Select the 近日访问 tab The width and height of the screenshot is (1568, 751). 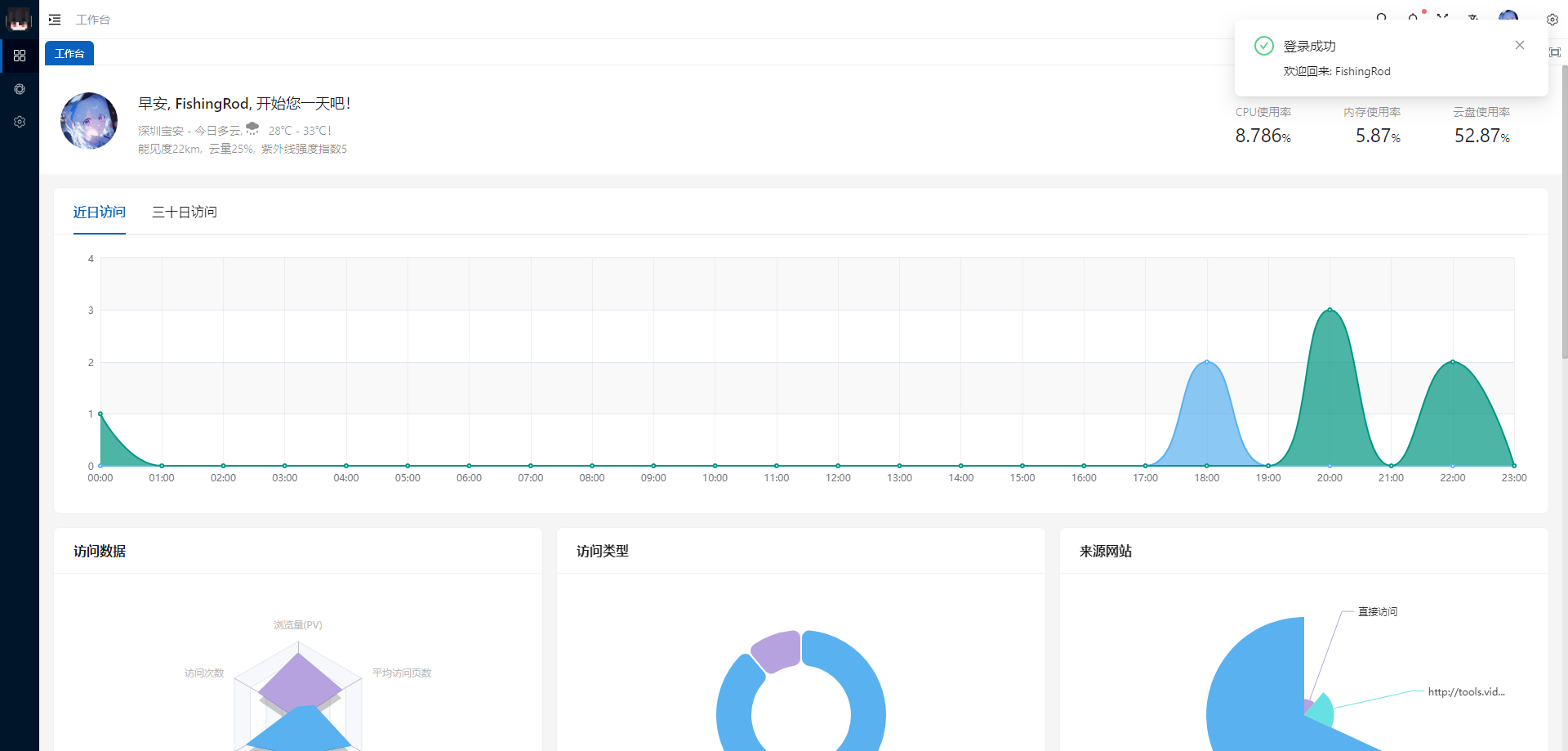(100, 212)
